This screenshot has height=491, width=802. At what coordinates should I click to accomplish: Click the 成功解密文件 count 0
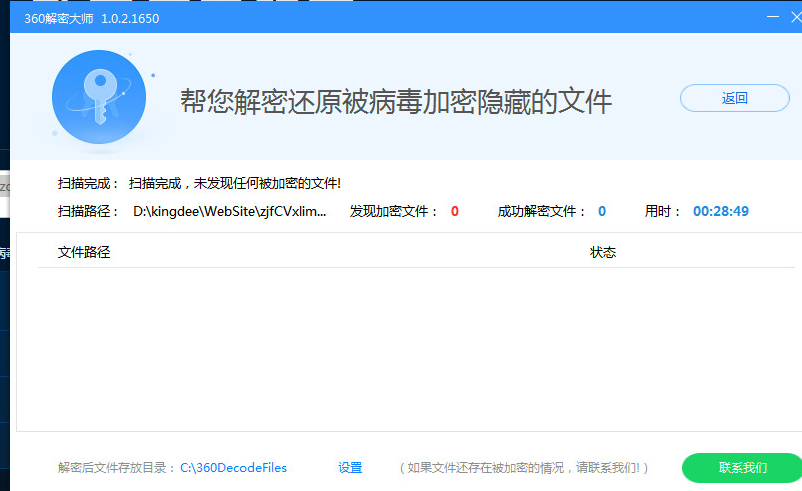point(602,211)
